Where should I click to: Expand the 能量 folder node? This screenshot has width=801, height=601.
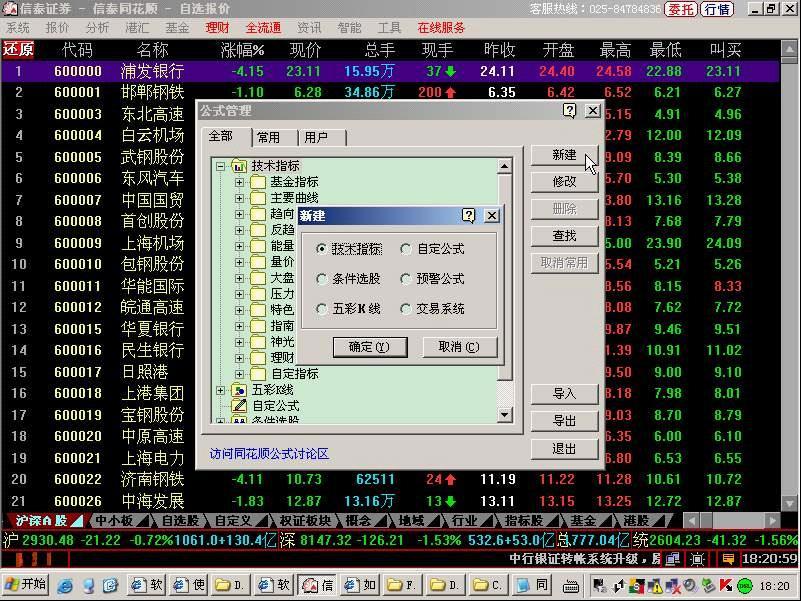pos(239,246)
